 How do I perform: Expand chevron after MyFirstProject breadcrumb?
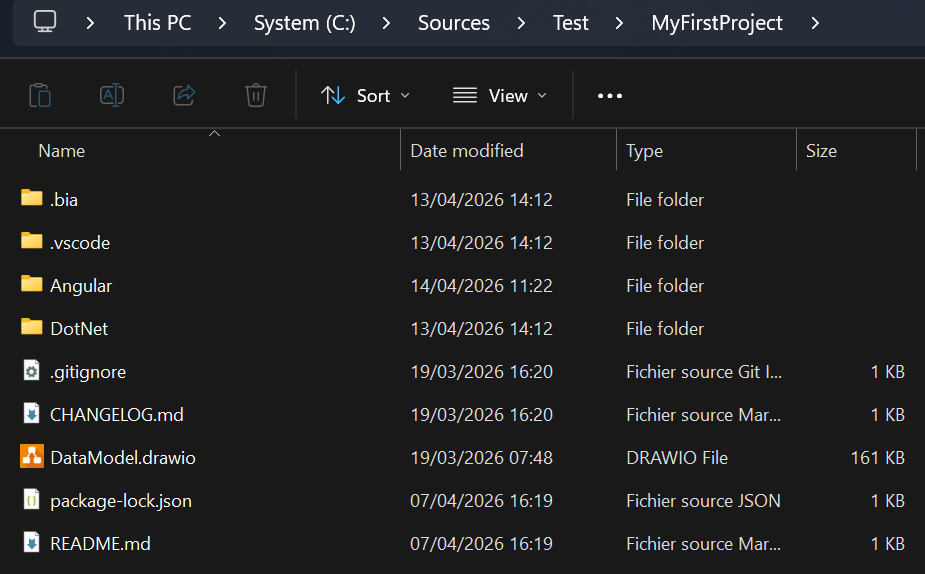pos(815,23)
